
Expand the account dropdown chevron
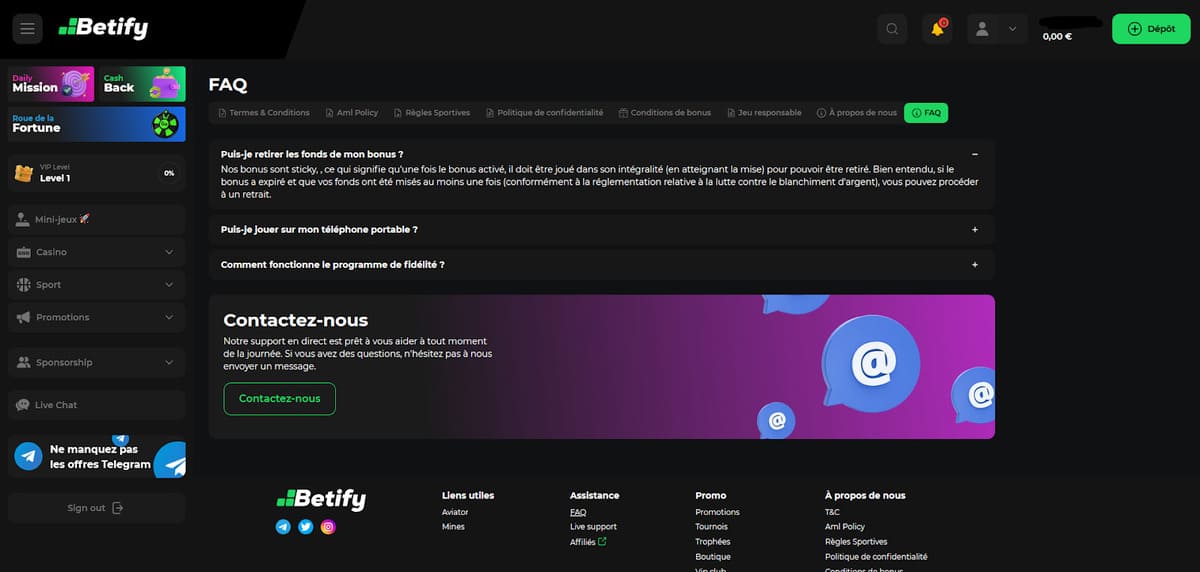pyautogui.click(x=1012, y=29)
